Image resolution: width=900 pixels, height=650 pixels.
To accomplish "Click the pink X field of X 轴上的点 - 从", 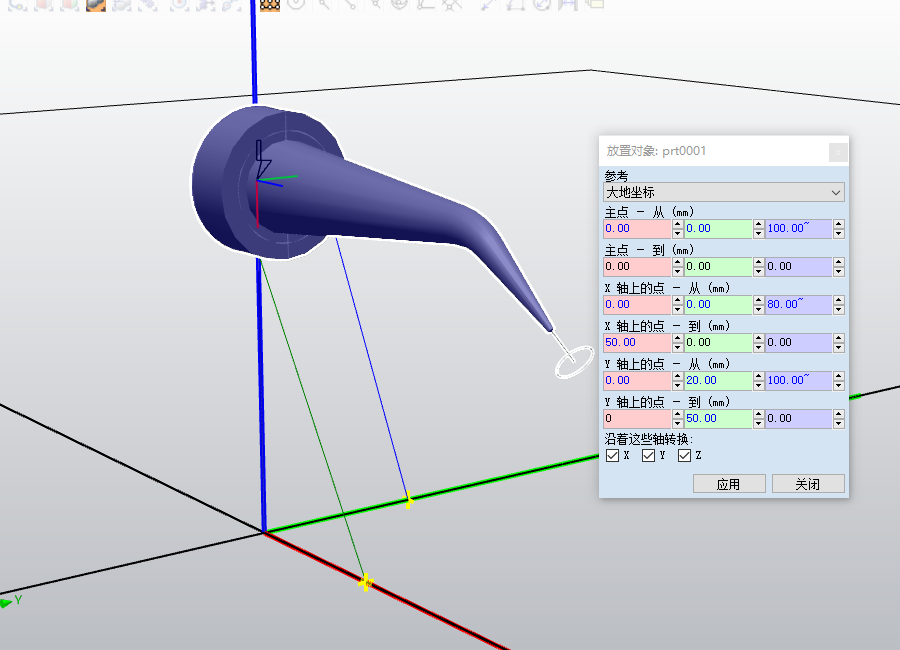I will (x=637, y=304).
